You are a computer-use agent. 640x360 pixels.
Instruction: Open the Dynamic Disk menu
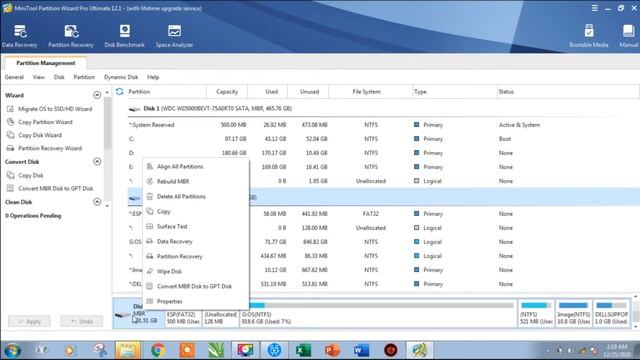(121, 77)
